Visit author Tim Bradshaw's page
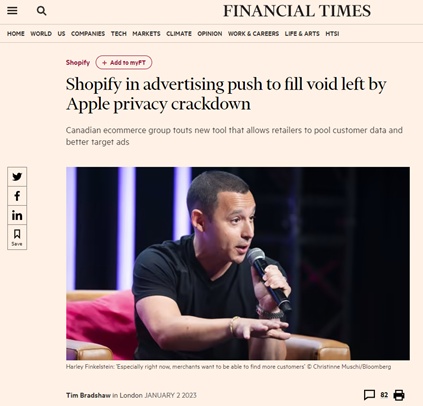Image resolution: width=423 pixels, height=406 pixels. [88, 395]
